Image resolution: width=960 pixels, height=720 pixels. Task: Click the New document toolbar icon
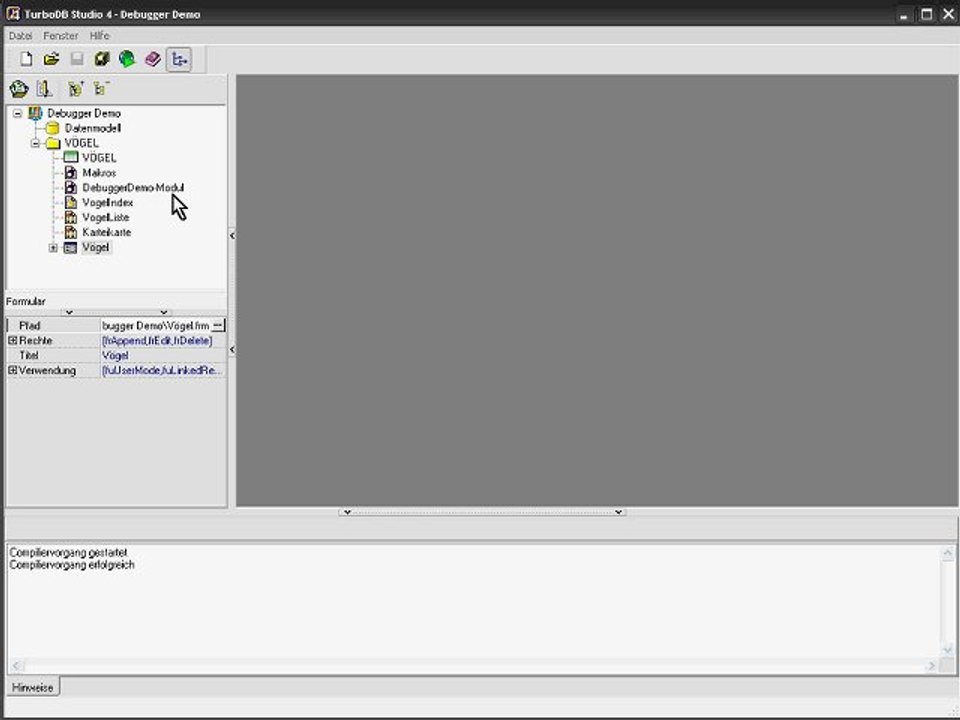(26, 59)
